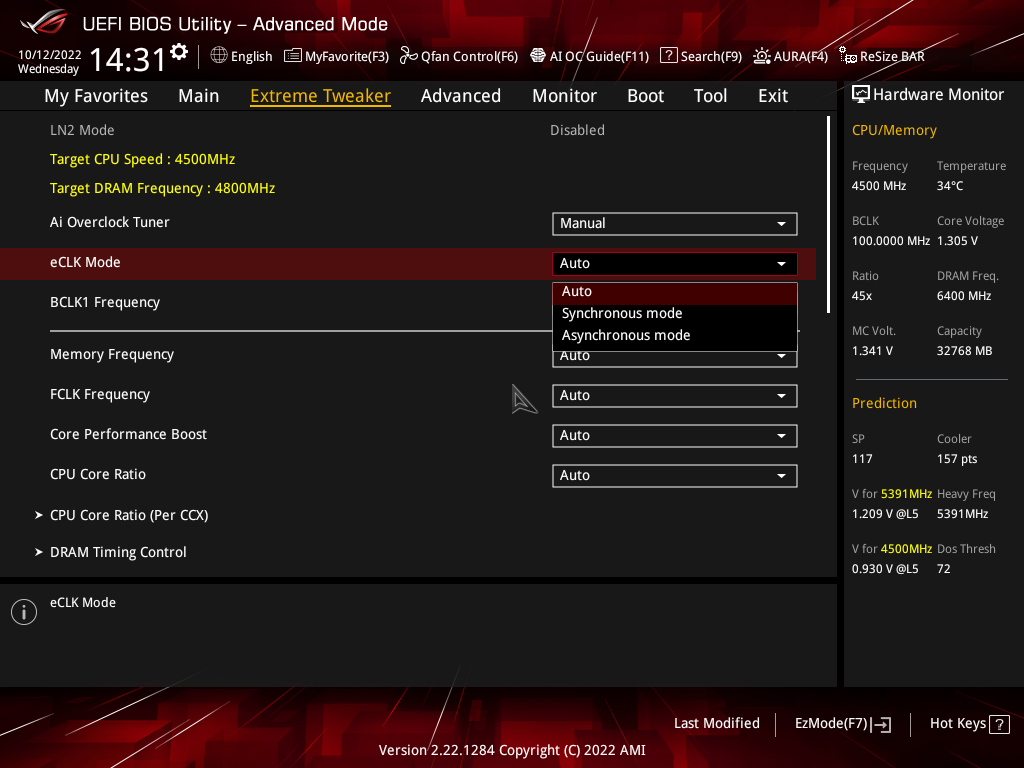1024x768 pixels.
Task: Click the 10/12/2022 Wednesday date
Action: tap(49, 62)
